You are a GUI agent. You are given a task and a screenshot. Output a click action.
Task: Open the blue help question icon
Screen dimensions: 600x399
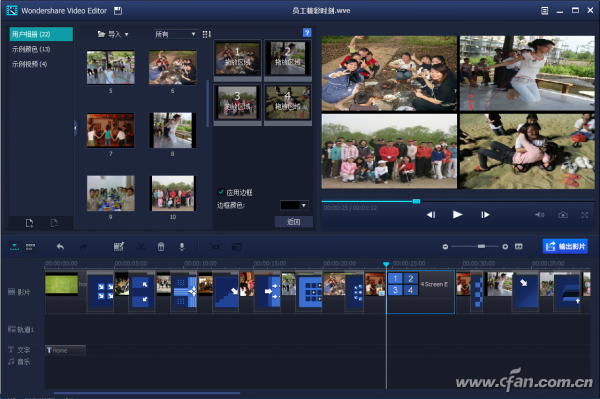pyautogui.click(x=307, y=33)
